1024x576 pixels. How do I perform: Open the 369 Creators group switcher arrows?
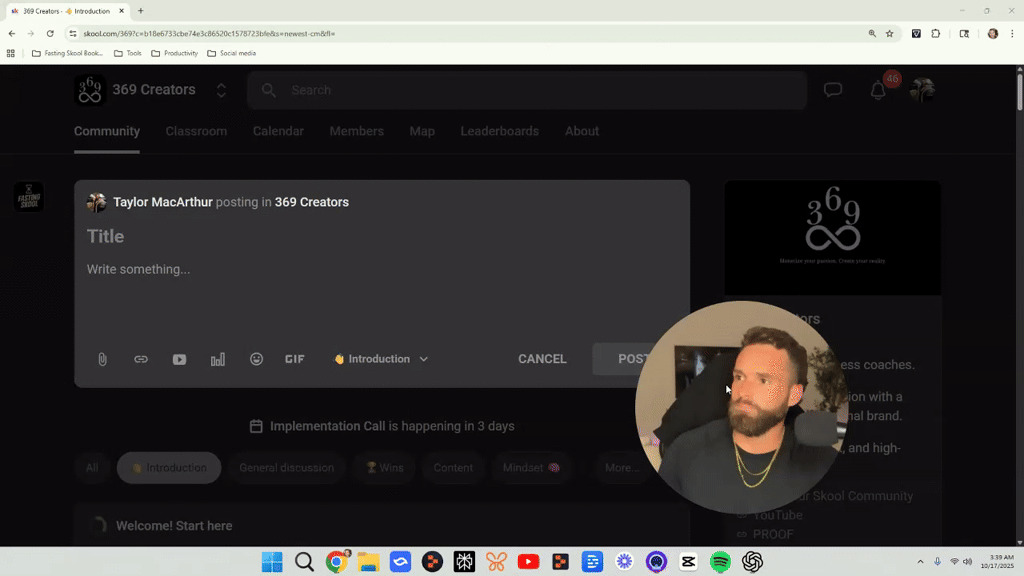coord(221,90)
